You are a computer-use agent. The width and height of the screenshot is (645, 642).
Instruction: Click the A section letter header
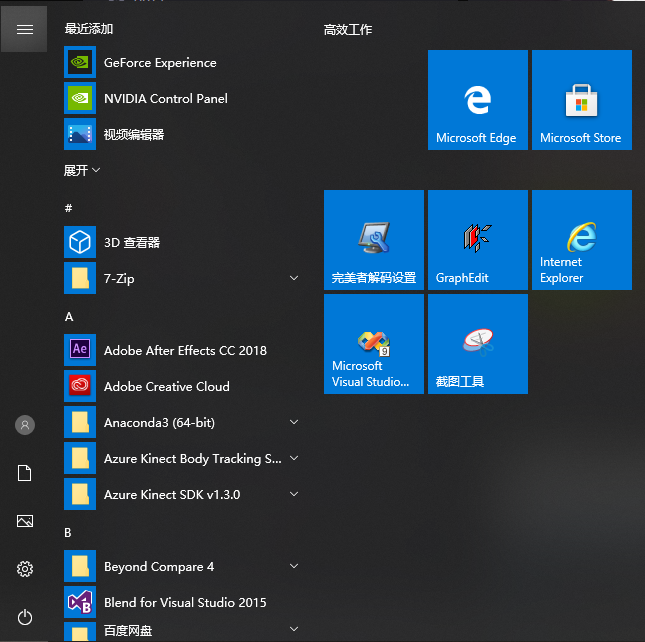pos(69,317)
